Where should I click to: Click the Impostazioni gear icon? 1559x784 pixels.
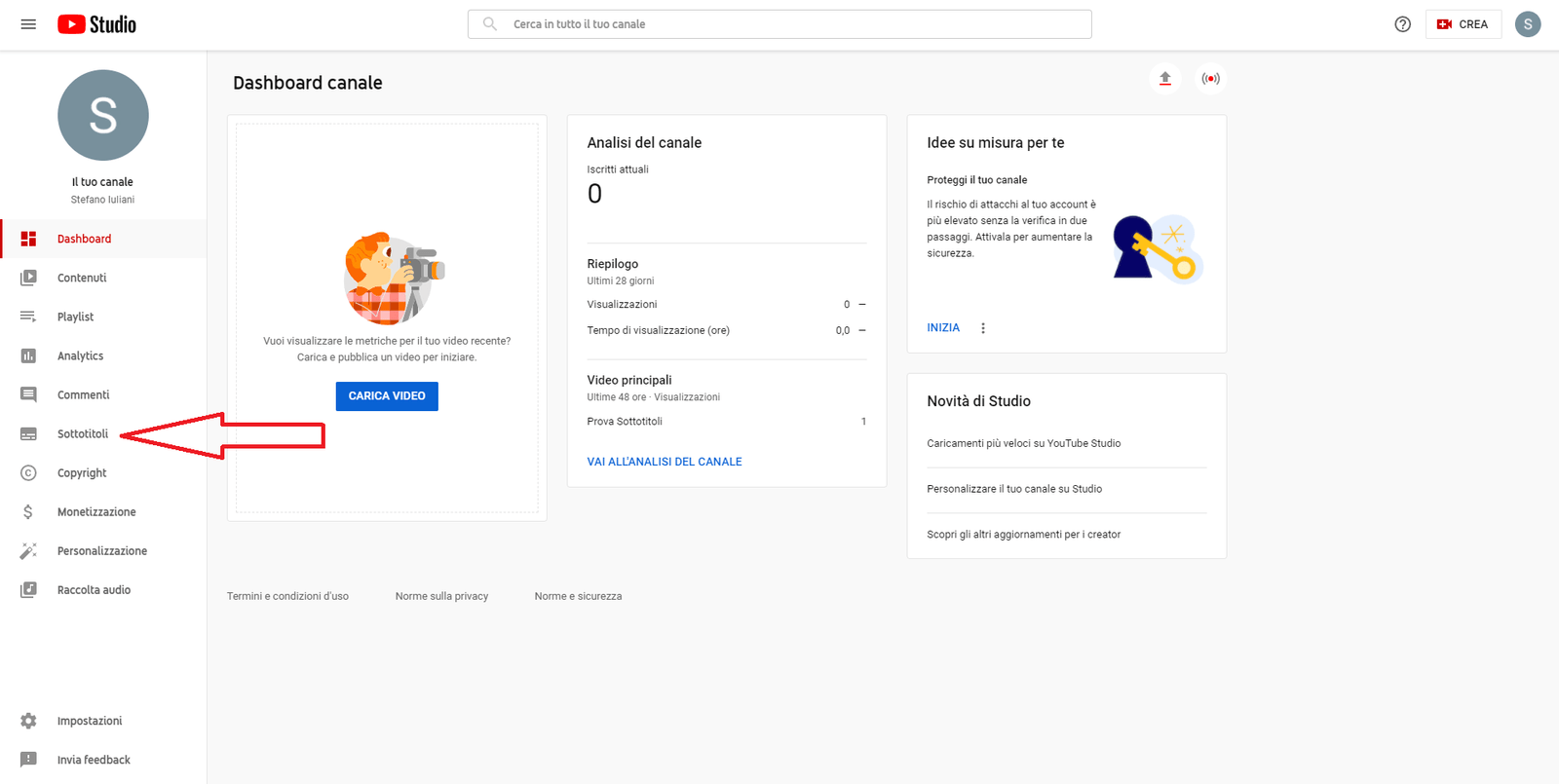pos(28,721)
